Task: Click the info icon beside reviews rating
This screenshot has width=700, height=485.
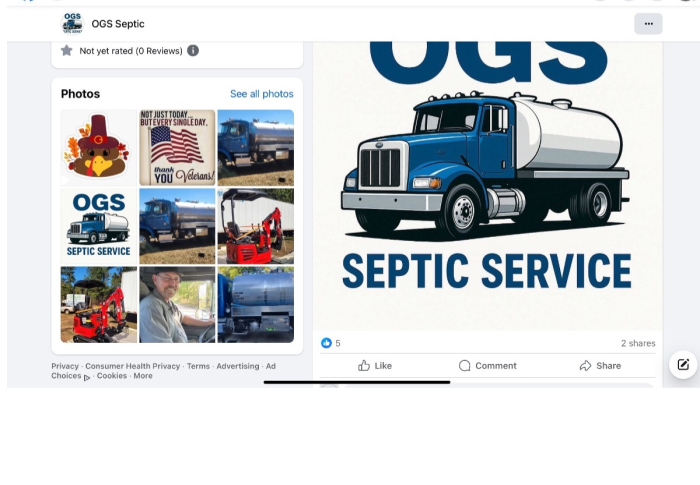Action: (193, 51)
